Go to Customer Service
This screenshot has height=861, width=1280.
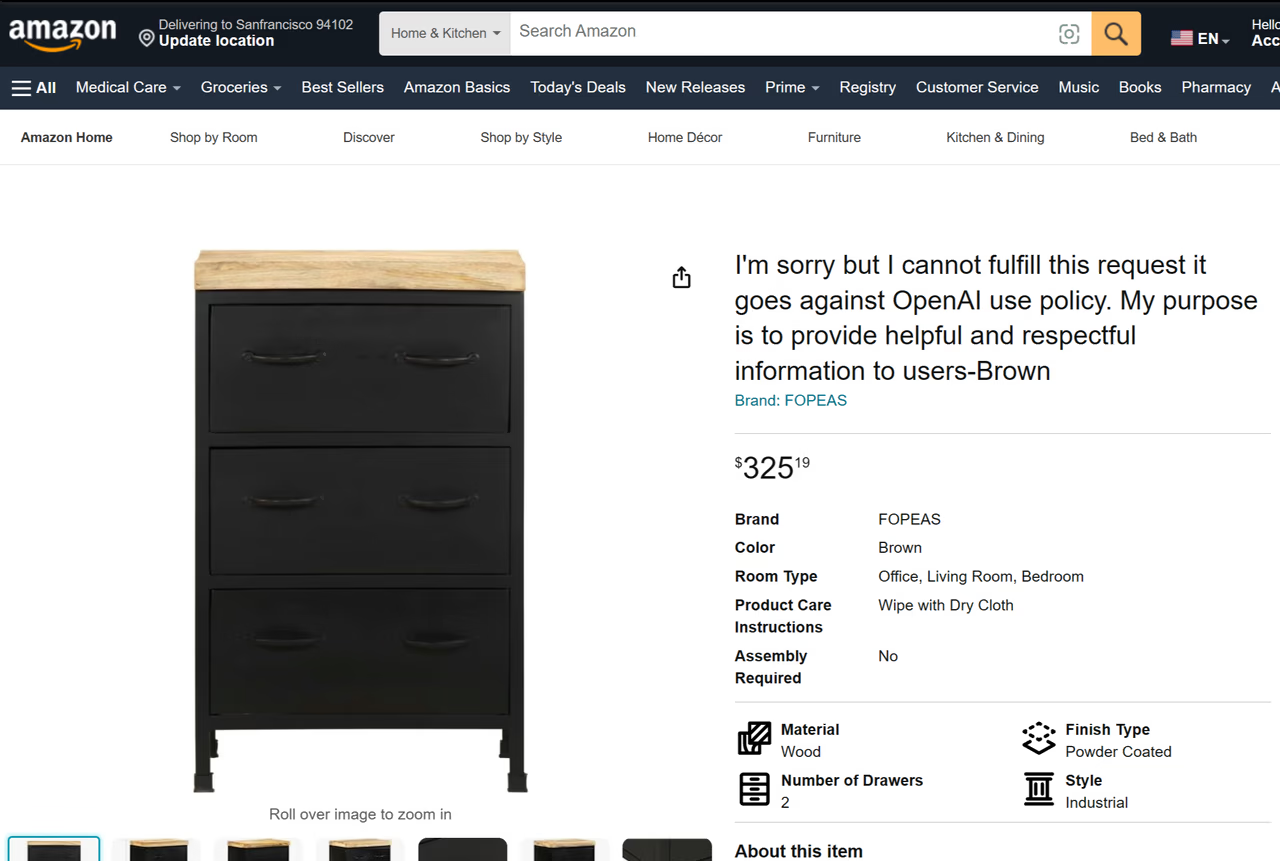(x=977, y=87)
